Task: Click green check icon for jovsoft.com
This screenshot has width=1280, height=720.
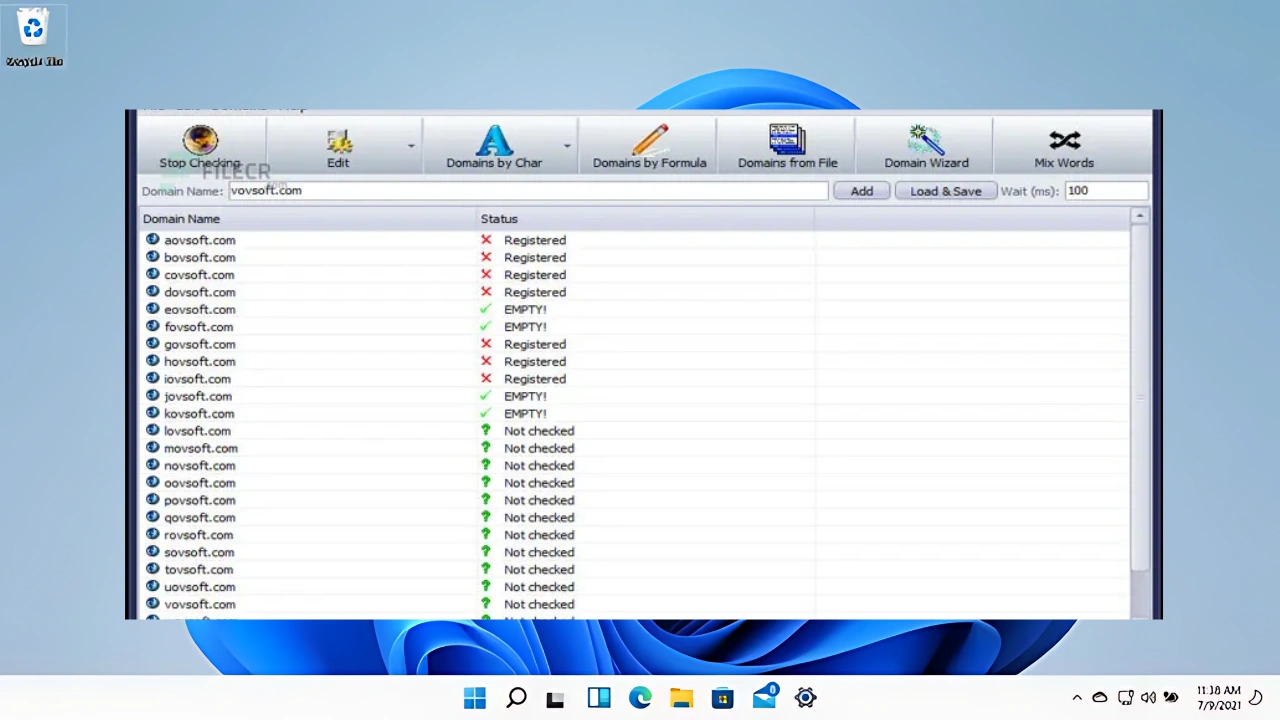Action: coord(486,396)
